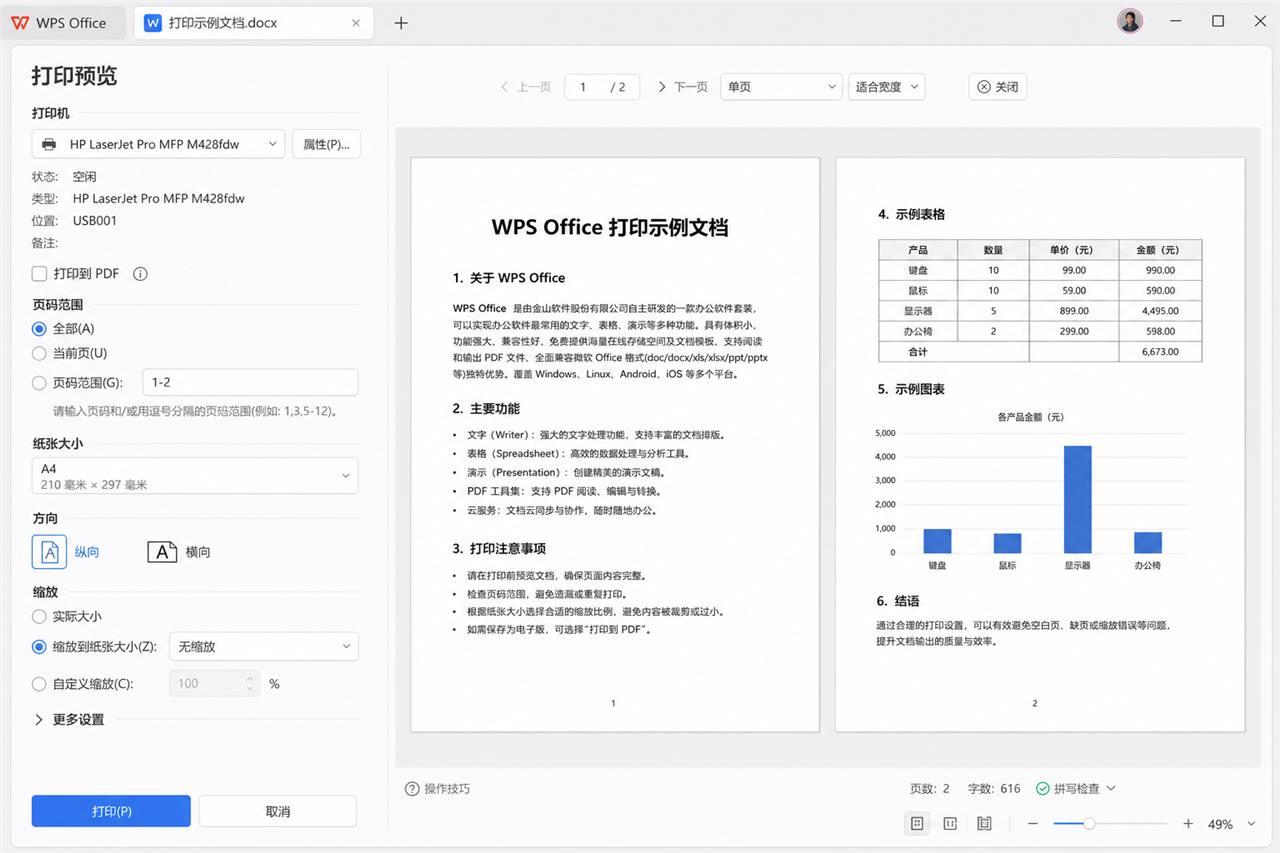Click the WPS Office logo icon
Screen dimensions: 1280x853
[x=21, y=22]
